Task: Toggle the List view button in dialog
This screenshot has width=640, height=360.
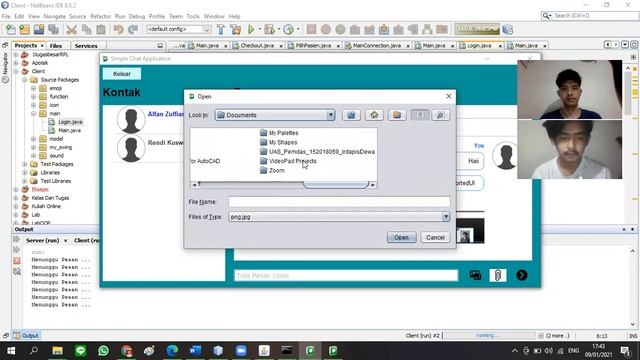Action: click(420, 115)
